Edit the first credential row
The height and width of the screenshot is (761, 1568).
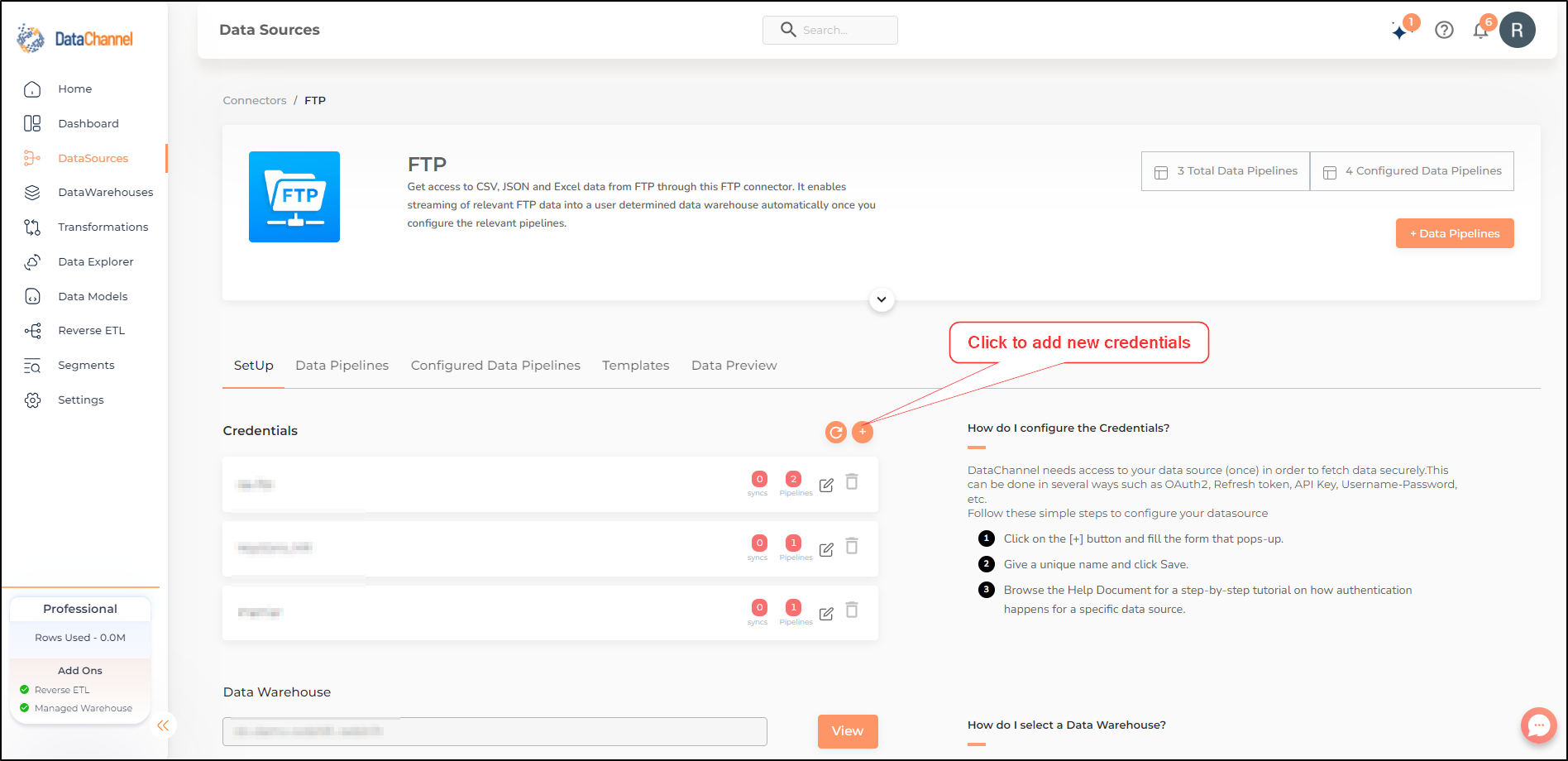click(x=826, y=485)
